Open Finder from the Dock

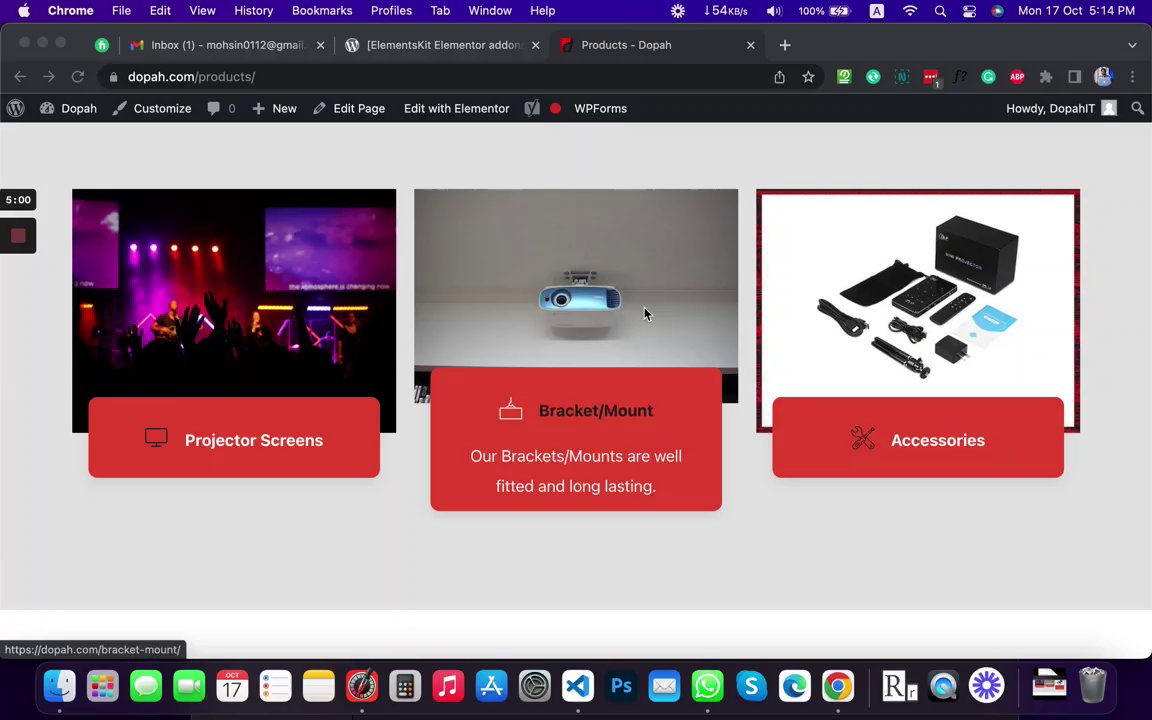60,686
